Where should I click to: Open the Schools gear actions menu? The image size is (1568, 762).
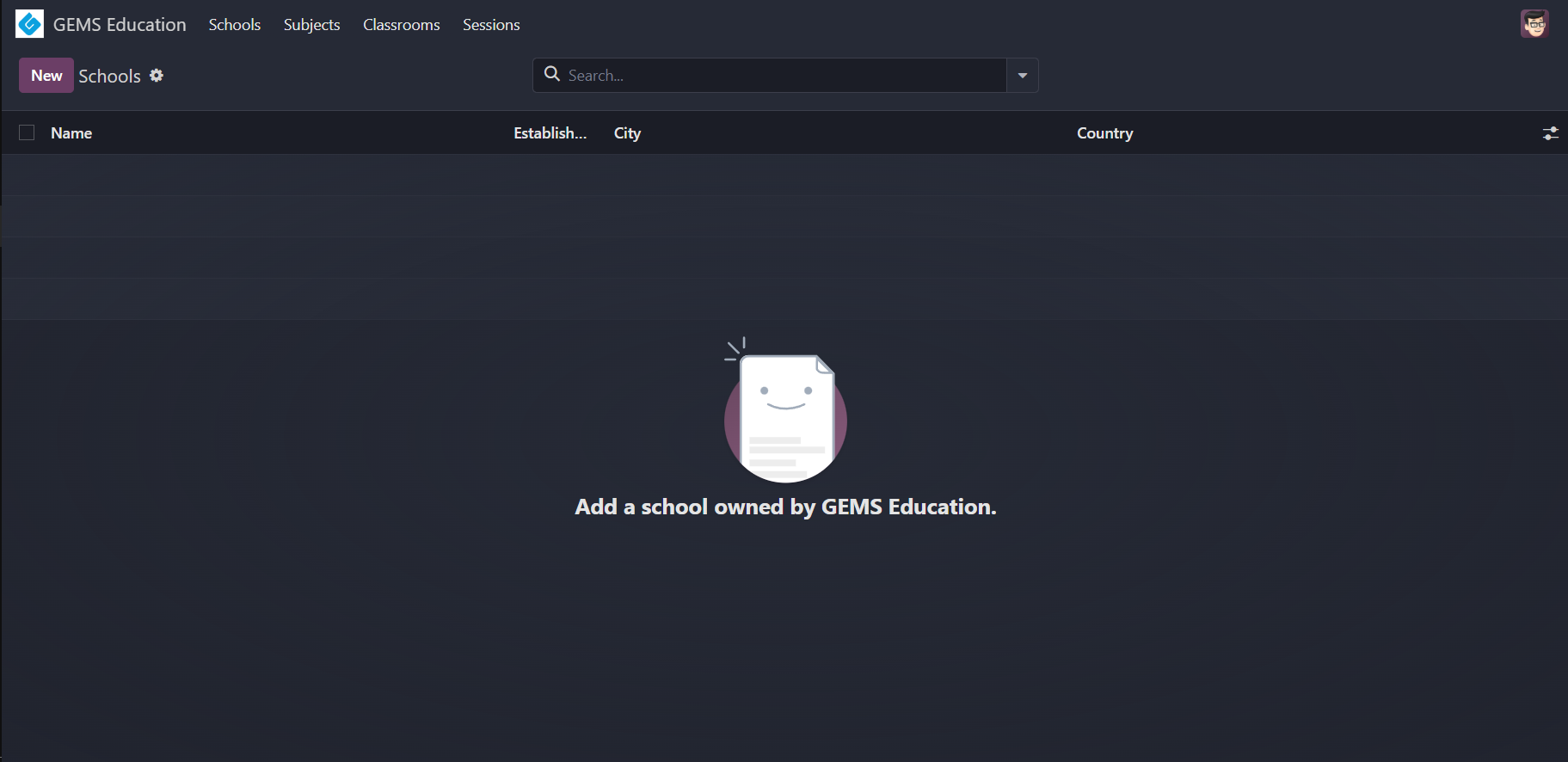[157, 76]
